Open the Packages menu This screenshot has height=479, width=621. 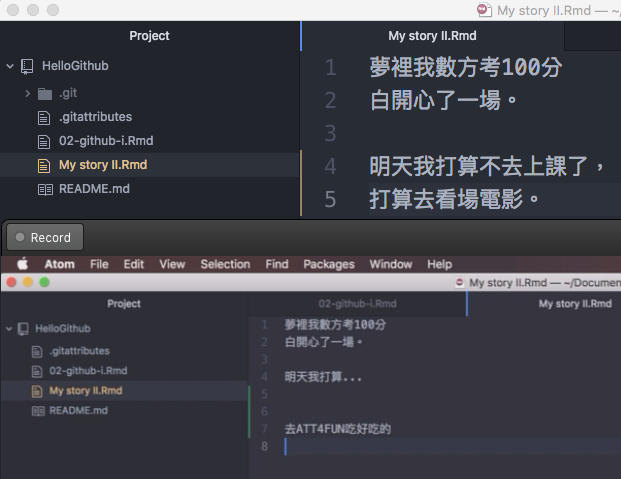click(329, 264)
